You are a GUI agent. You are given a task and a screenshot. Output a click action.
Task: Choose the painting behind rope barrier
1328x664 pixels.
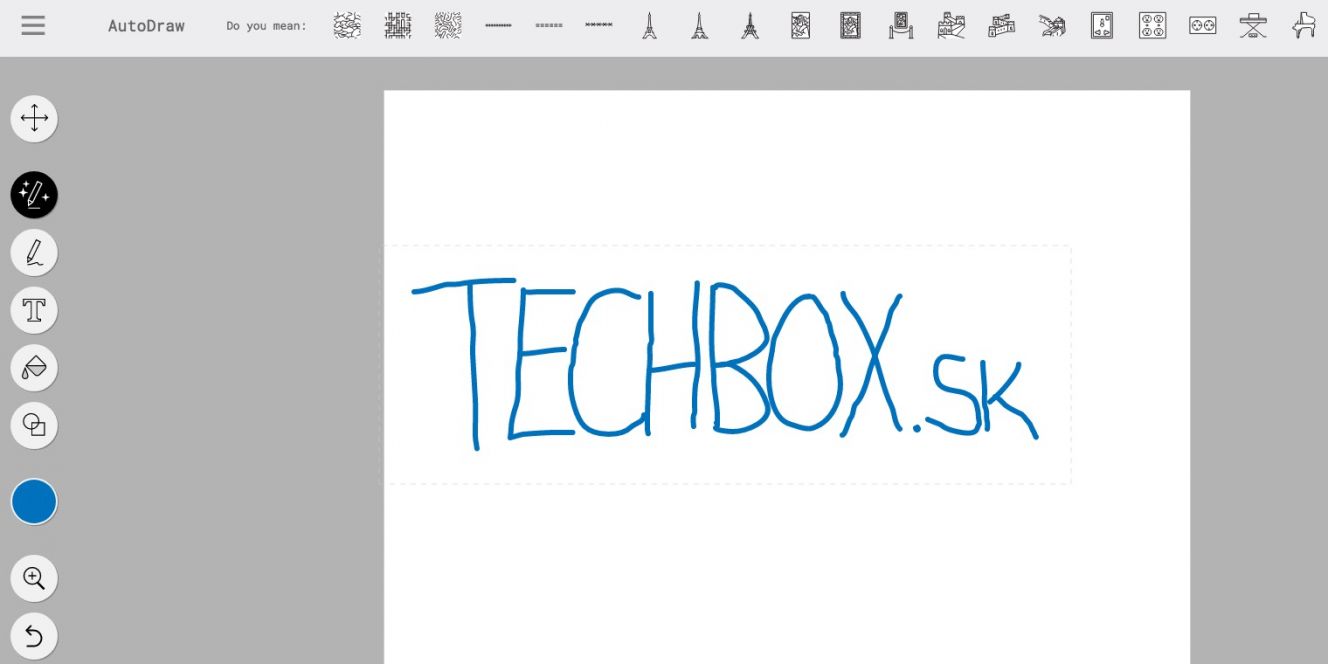[901, 25]
